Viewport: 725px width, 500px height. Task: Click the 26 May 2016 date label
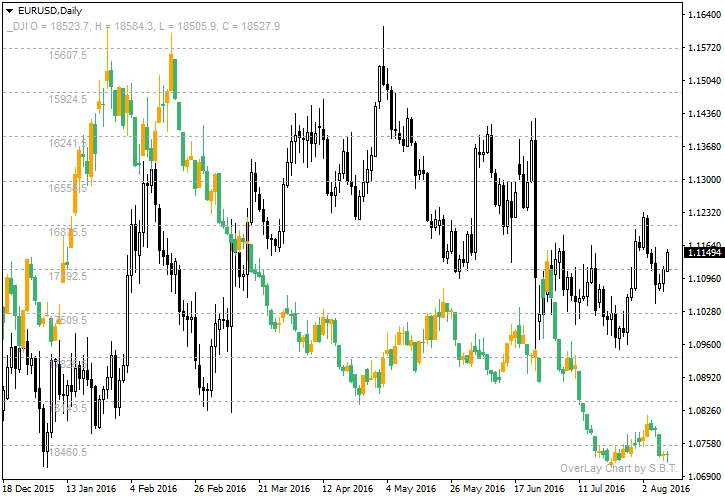478,489
